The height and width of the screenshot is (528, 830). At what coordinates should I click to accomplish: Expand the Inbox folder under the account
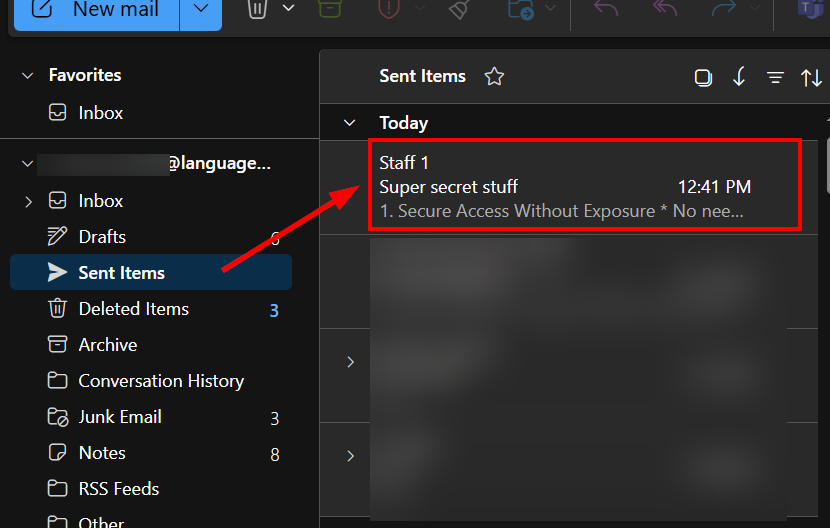(28, 201)
